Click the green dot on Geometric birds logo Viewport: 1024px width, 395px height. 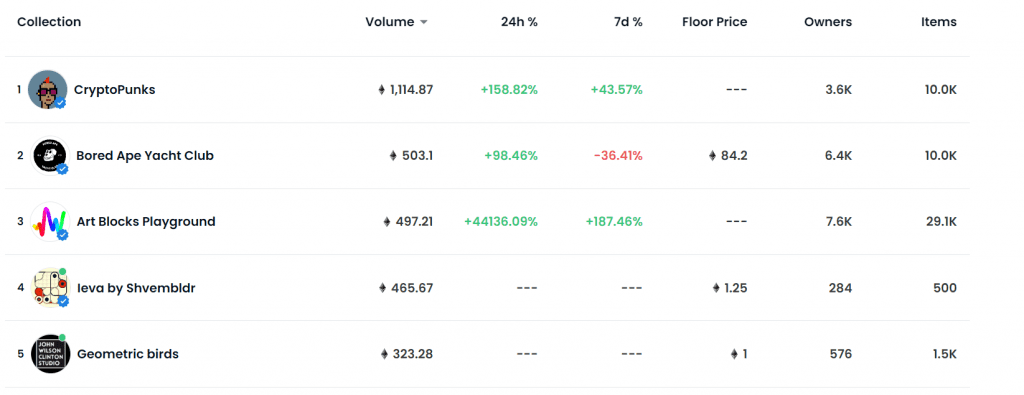tap(63, 338)
